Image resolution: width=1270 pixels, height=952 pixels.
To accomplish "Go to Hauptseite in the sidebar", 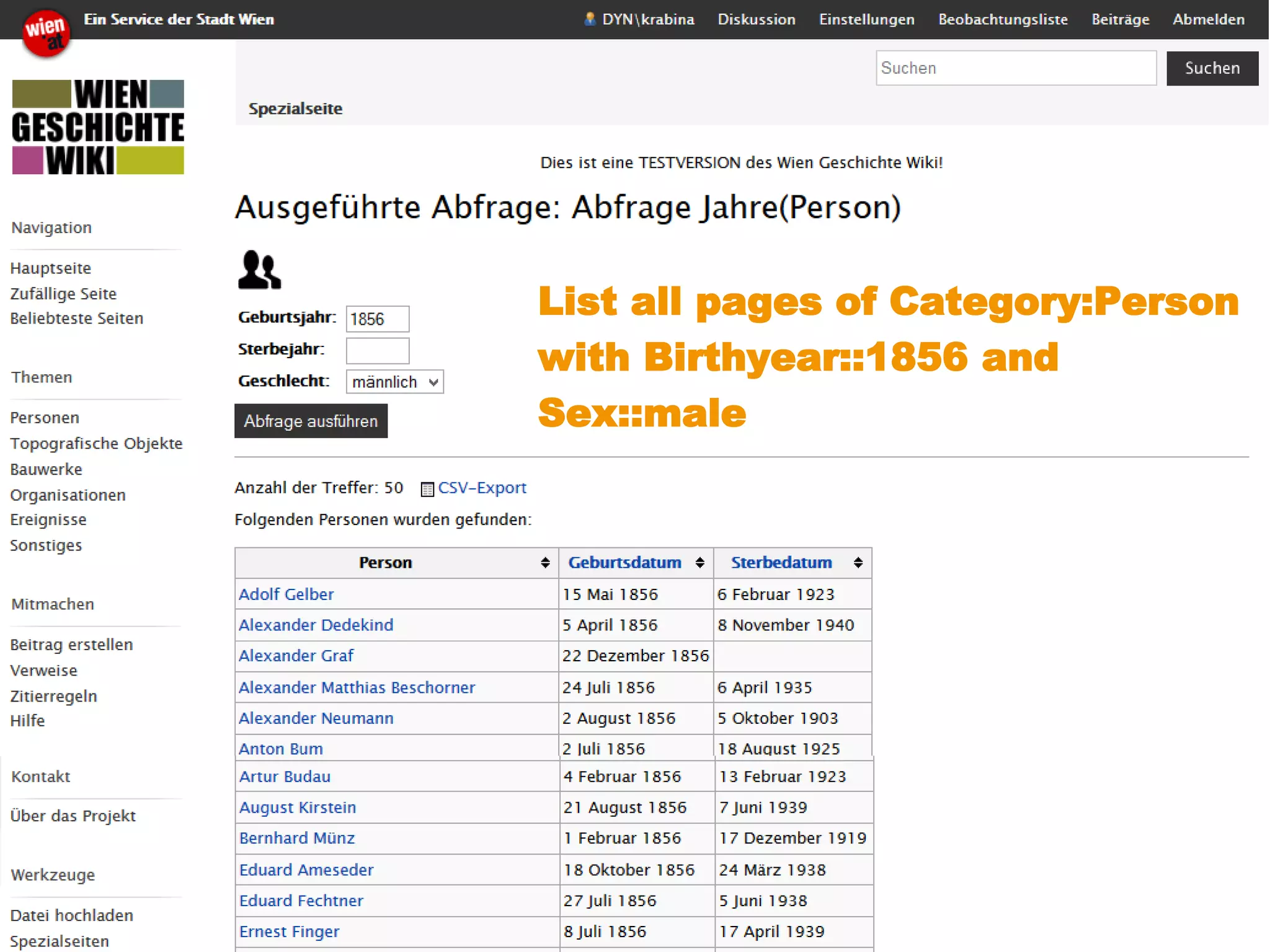I will (51, 268).
